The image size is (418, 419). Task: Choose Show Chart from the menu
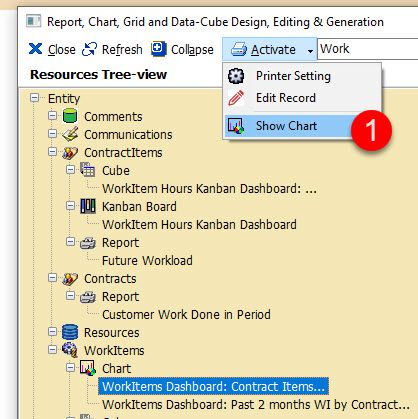coord(287,126)
